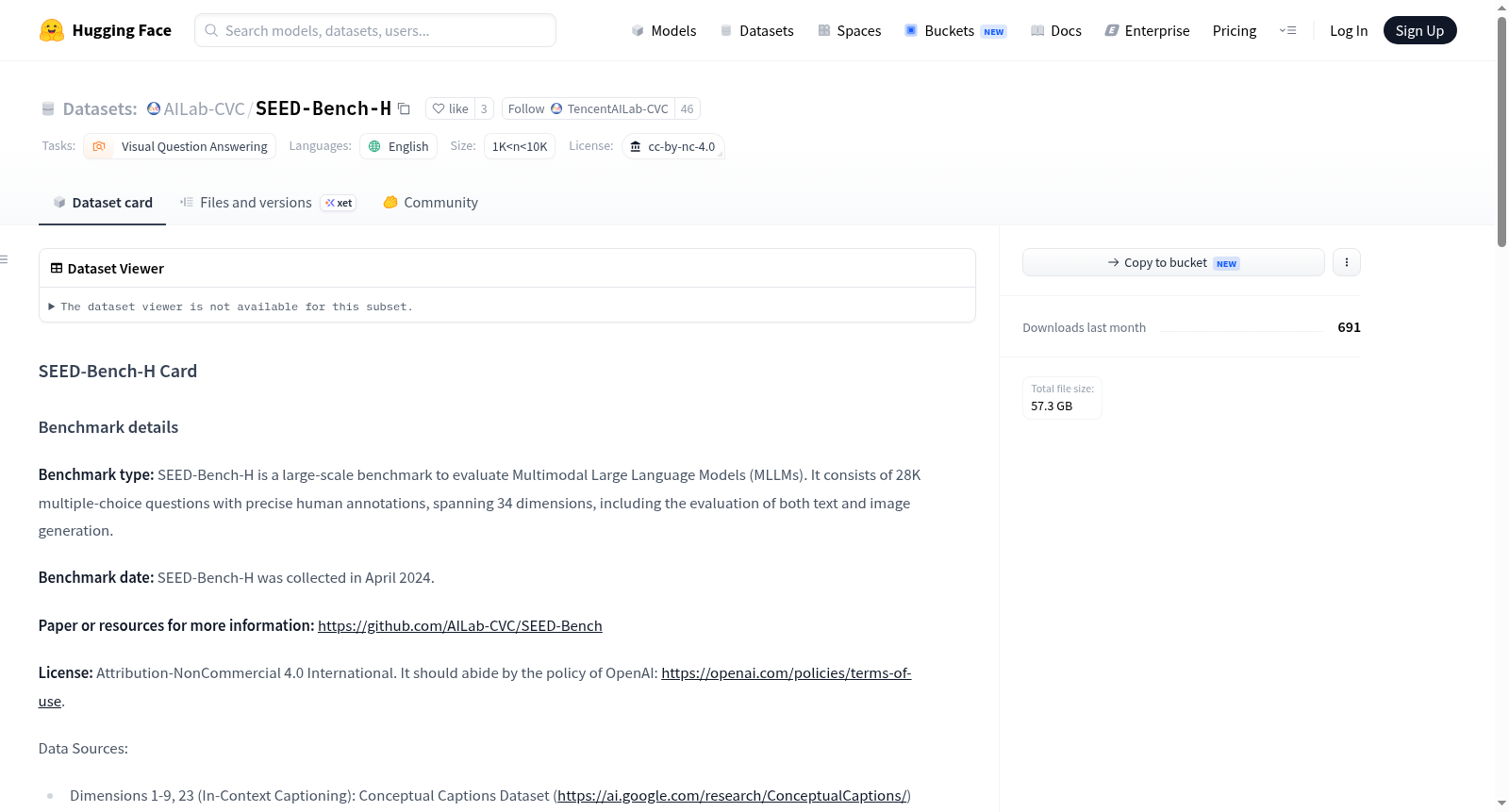Follow TencentAILab-CVC organization
1509x812 pixels.
click(x=589, y=108)
